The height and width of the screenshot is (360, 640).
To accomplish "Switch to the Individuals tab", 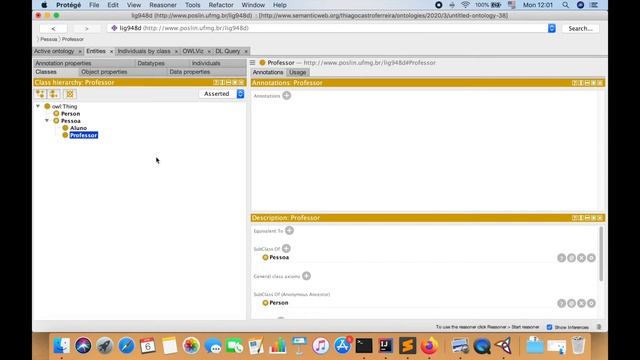I will pyautogui.click(x=206, y=63).
